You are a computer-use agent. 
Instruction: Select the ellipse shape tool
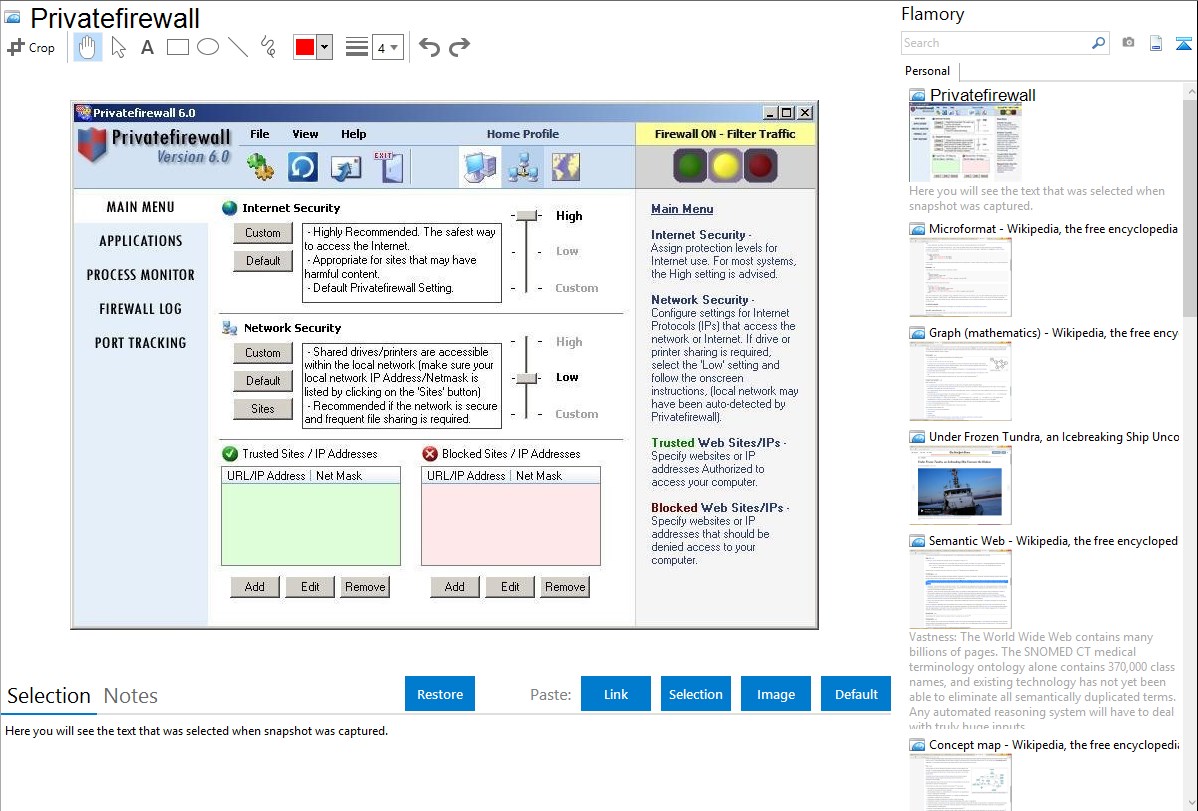[208, 47]
